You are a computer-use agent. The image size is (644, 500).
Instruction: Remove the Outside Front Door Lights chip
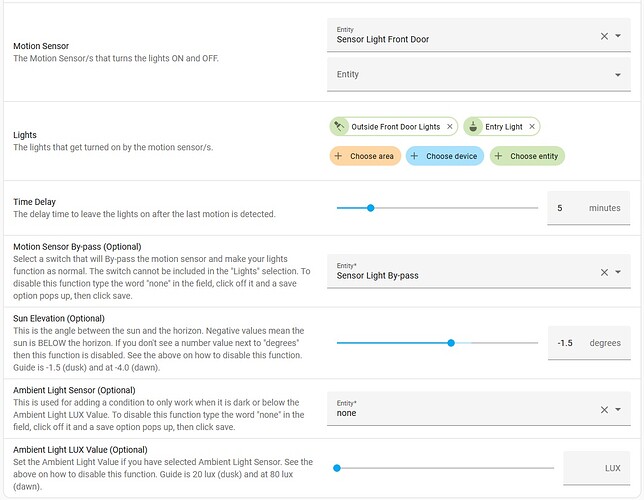(x=450, y=127)
